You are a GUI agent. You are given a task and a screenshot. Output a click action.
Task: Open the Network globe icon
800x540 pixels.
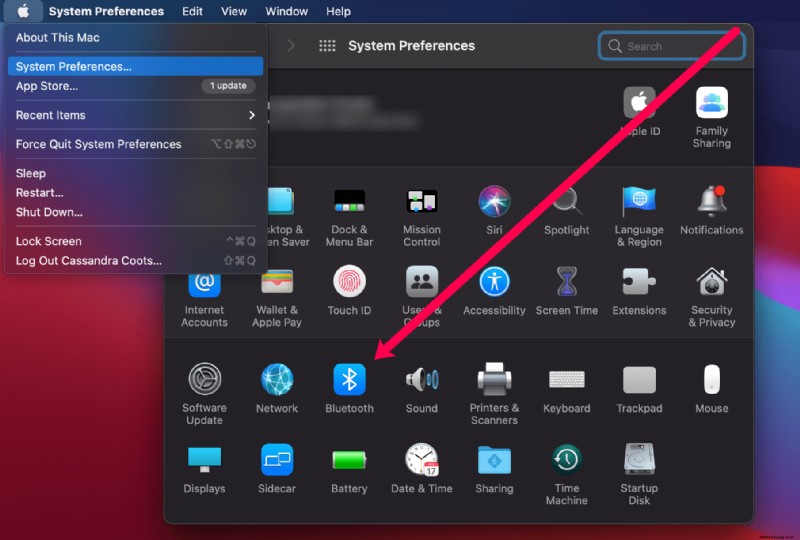pyautogui.click(x=277, y=379)
